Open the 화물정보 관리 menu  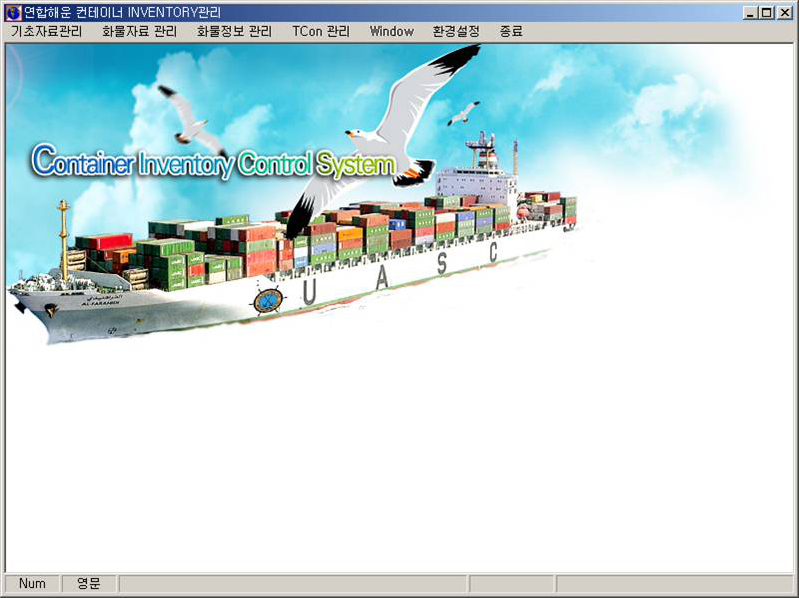point(234,32)
